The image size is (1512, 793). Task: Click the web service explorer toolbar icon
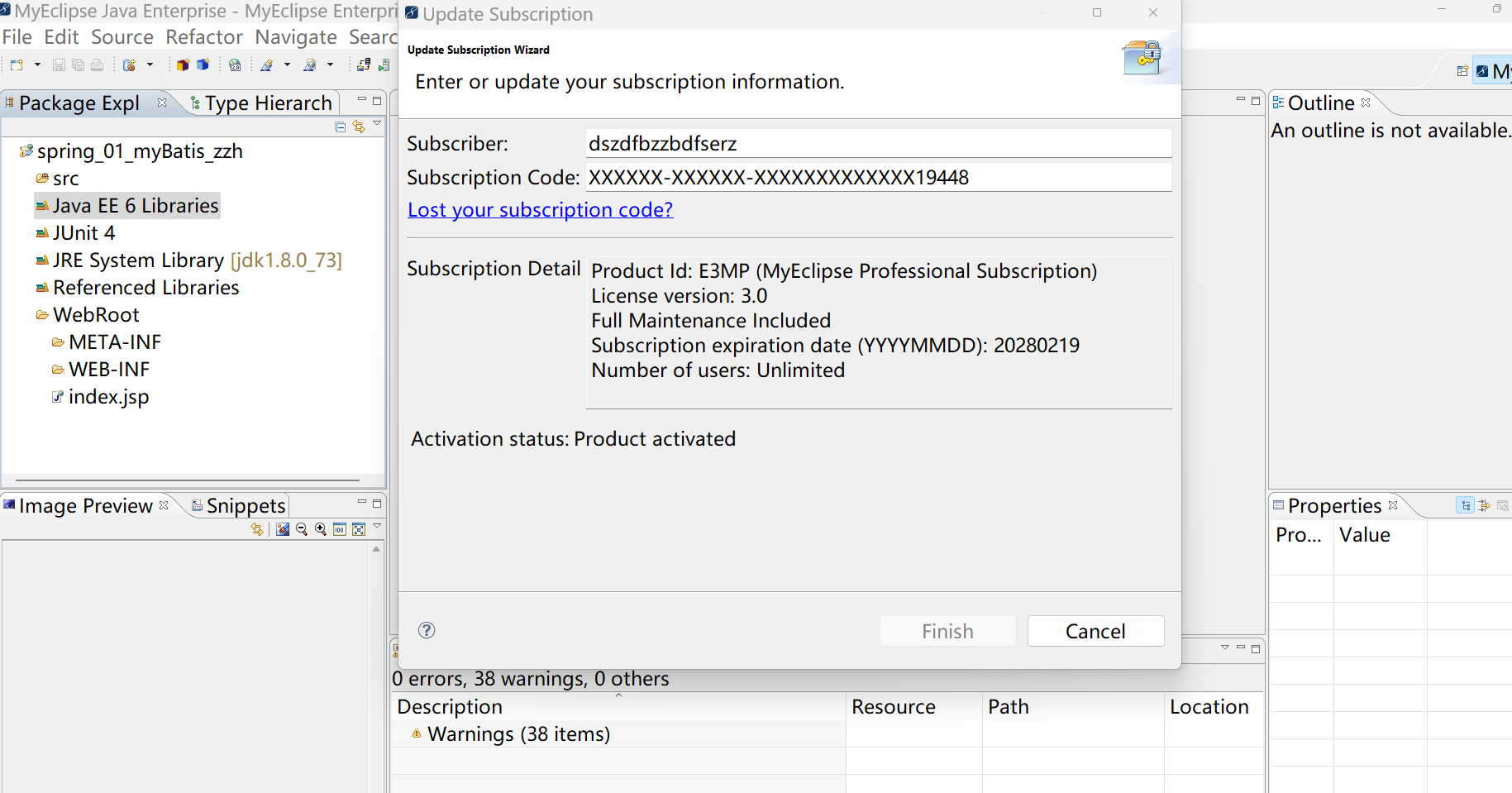click(x=310, y=64)
